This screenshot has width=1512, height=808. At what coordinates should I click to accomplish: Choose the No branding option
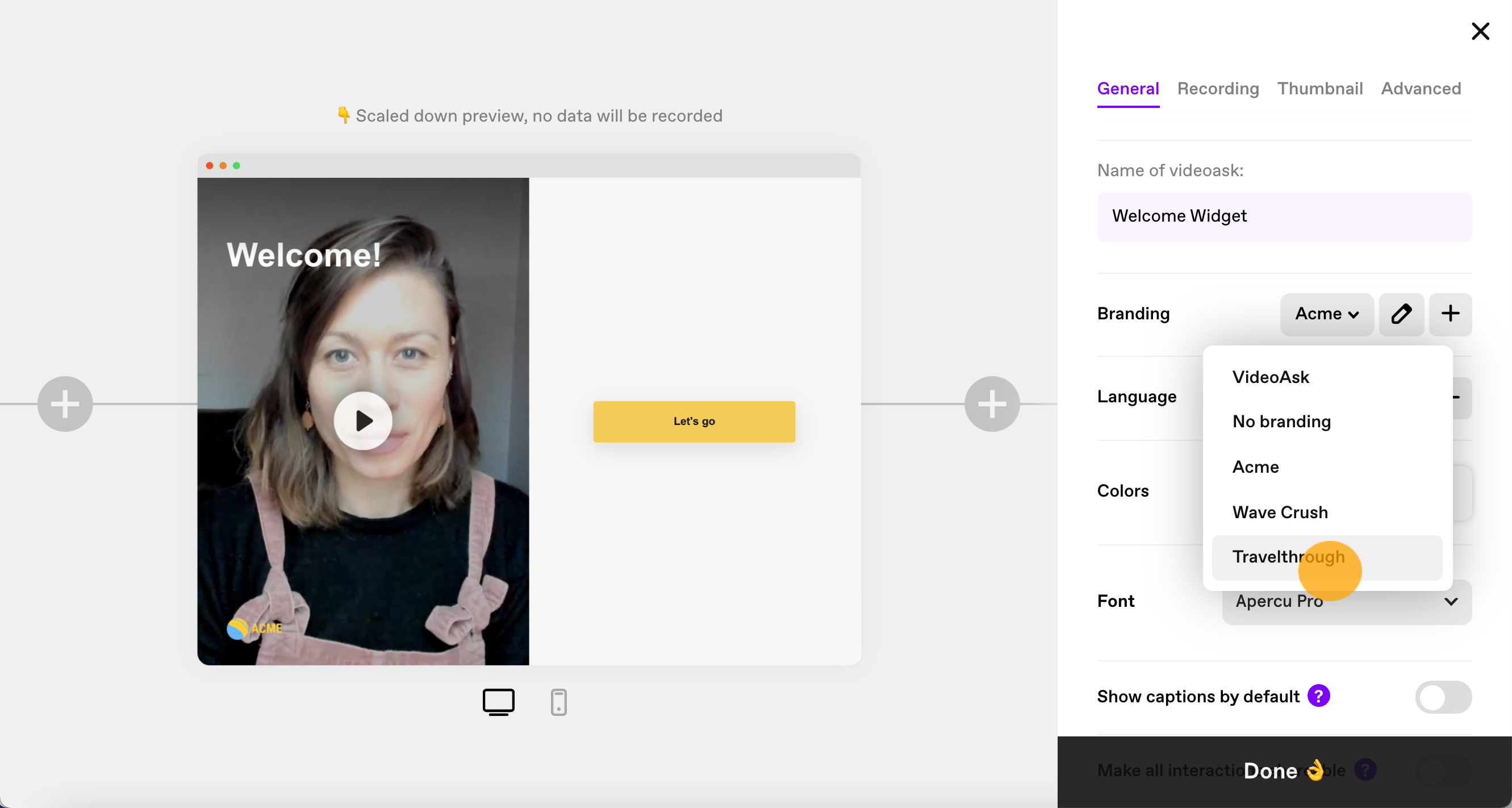pos(1326,422)
